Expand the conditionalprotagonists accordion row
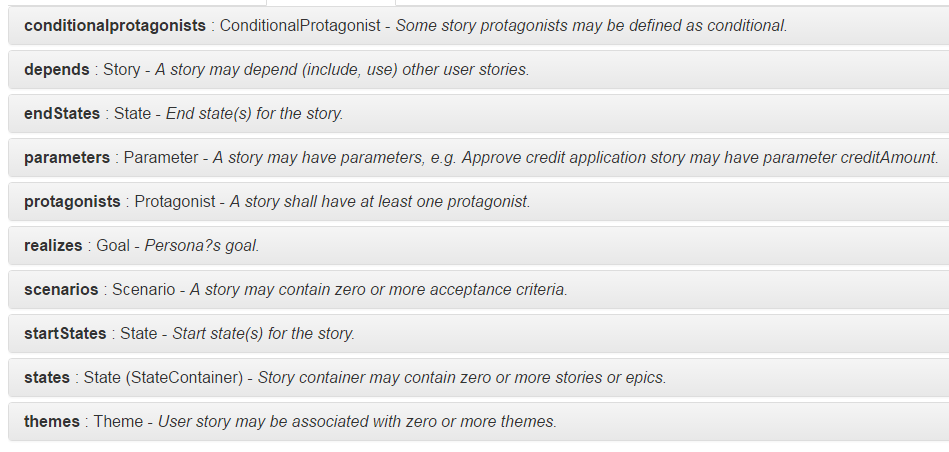Image resolution: width=949 pixels, height=452 pixels. [x=478, y=25]
